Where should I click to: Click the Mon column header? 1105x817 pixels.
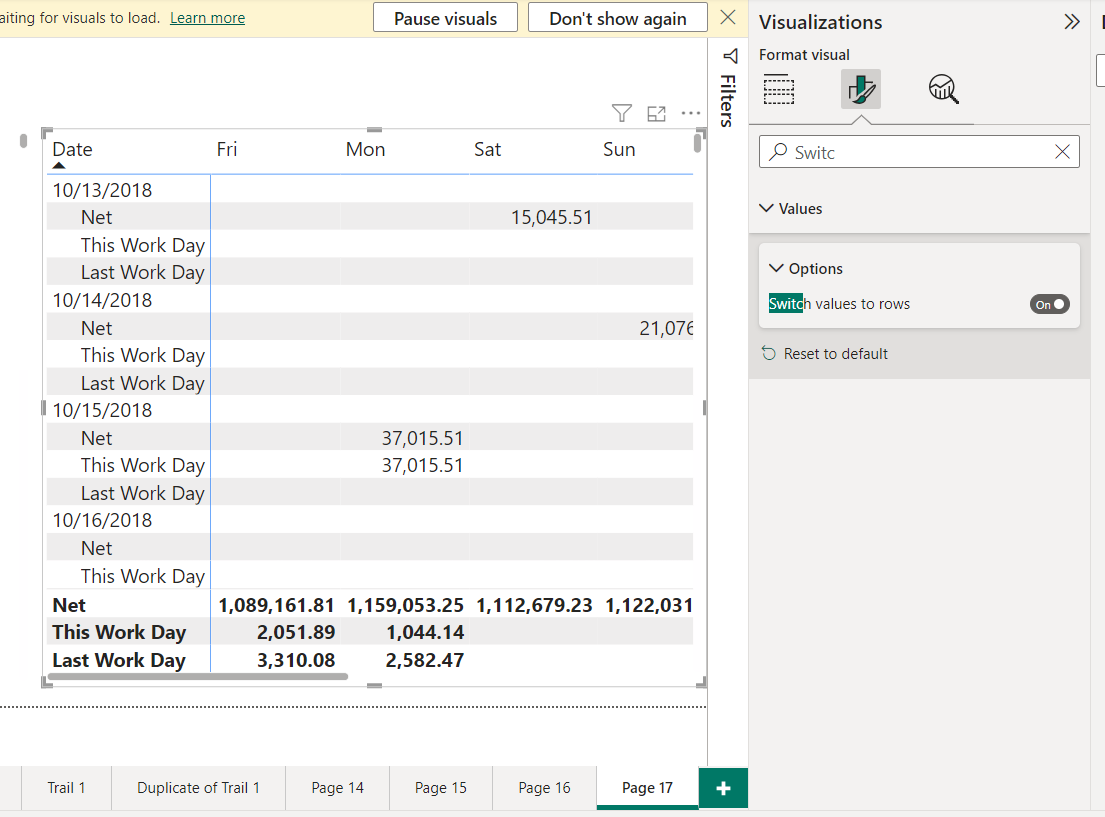point(365,149)
